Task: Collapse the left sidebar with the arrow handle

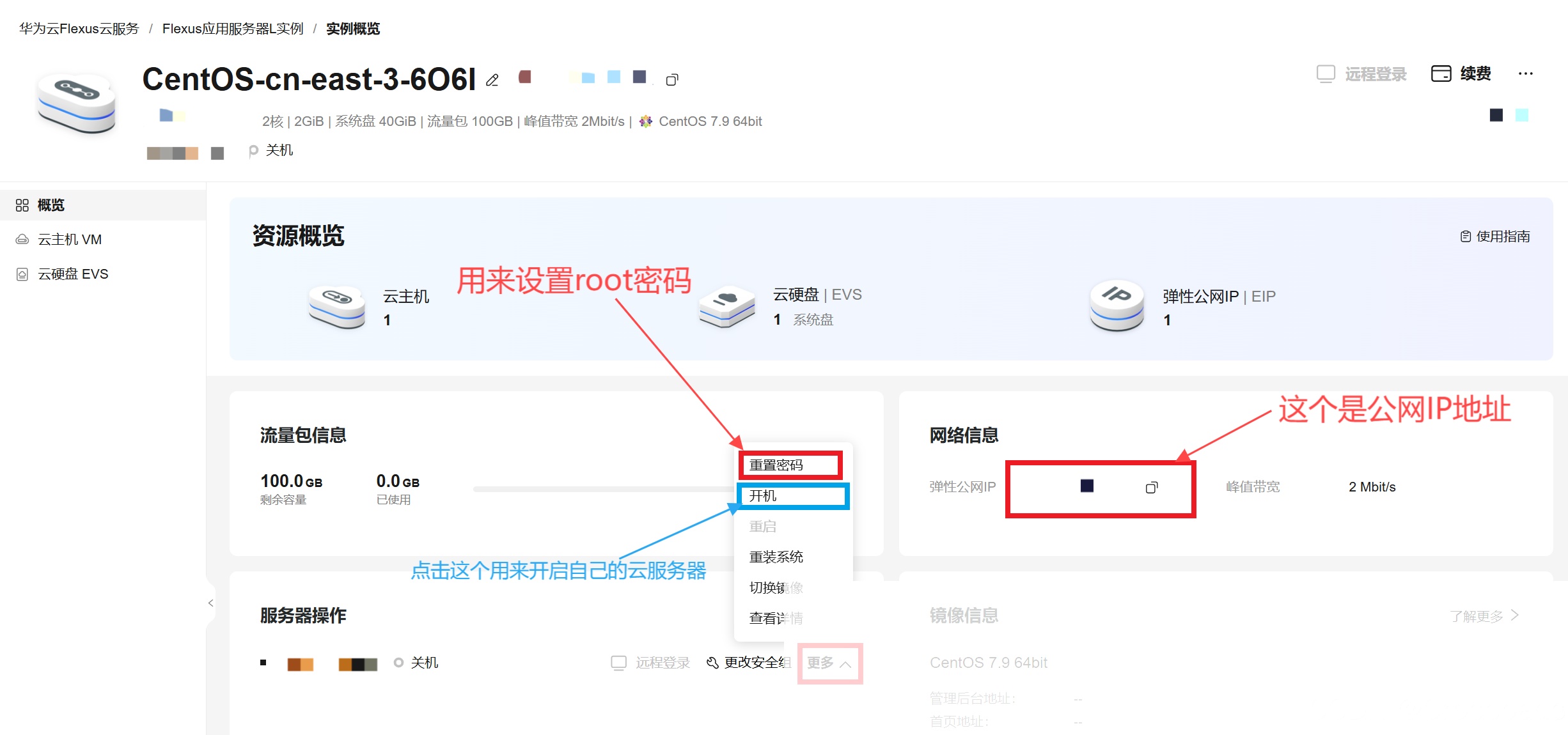Action: point(210,603)
